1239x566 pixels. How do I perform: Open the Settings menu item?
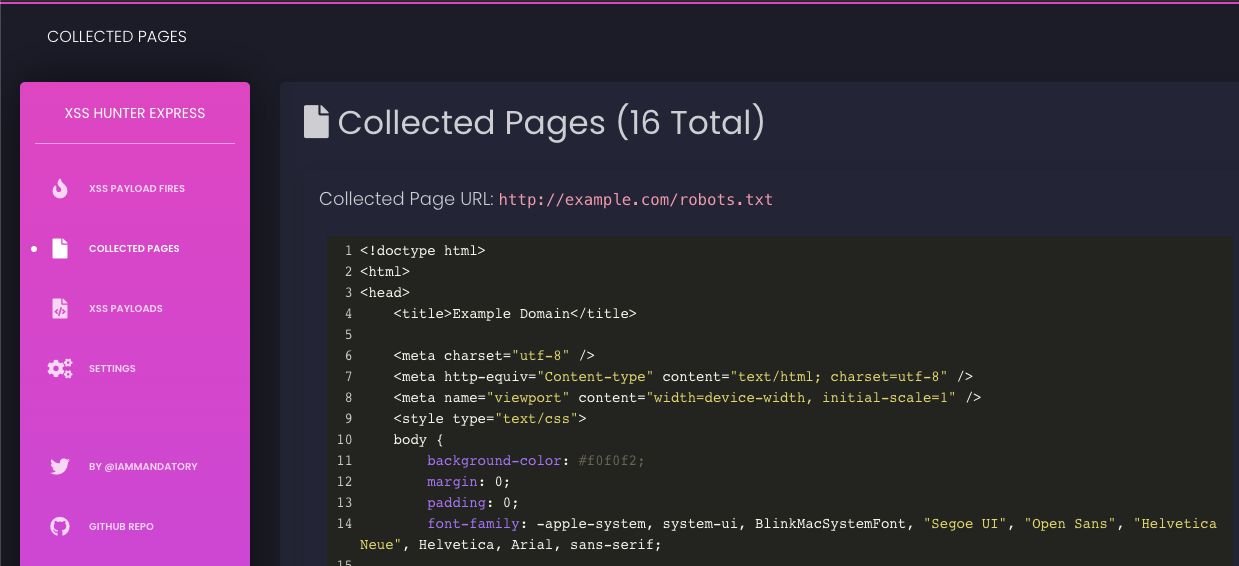pyautogui.click(x=112, y=368)
